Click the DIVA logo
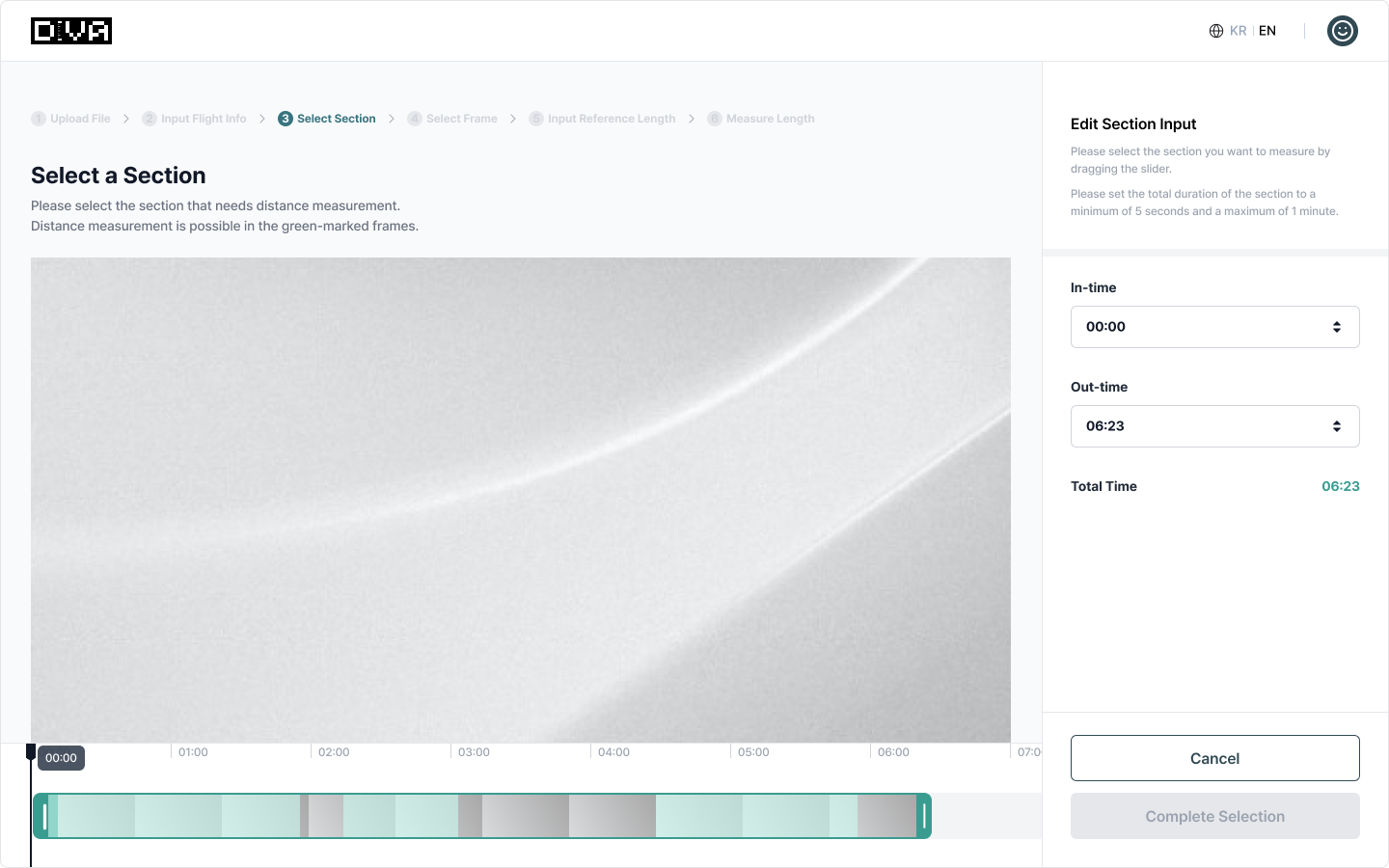 coord(71,31)
